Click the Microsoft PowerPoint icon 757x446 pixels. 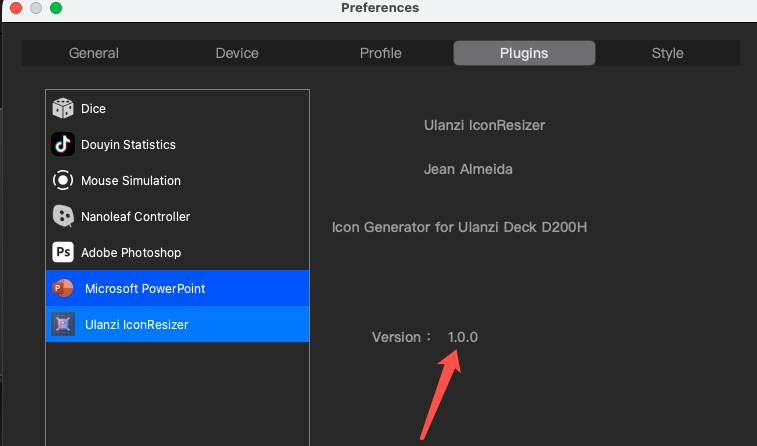tap(63, 288)
